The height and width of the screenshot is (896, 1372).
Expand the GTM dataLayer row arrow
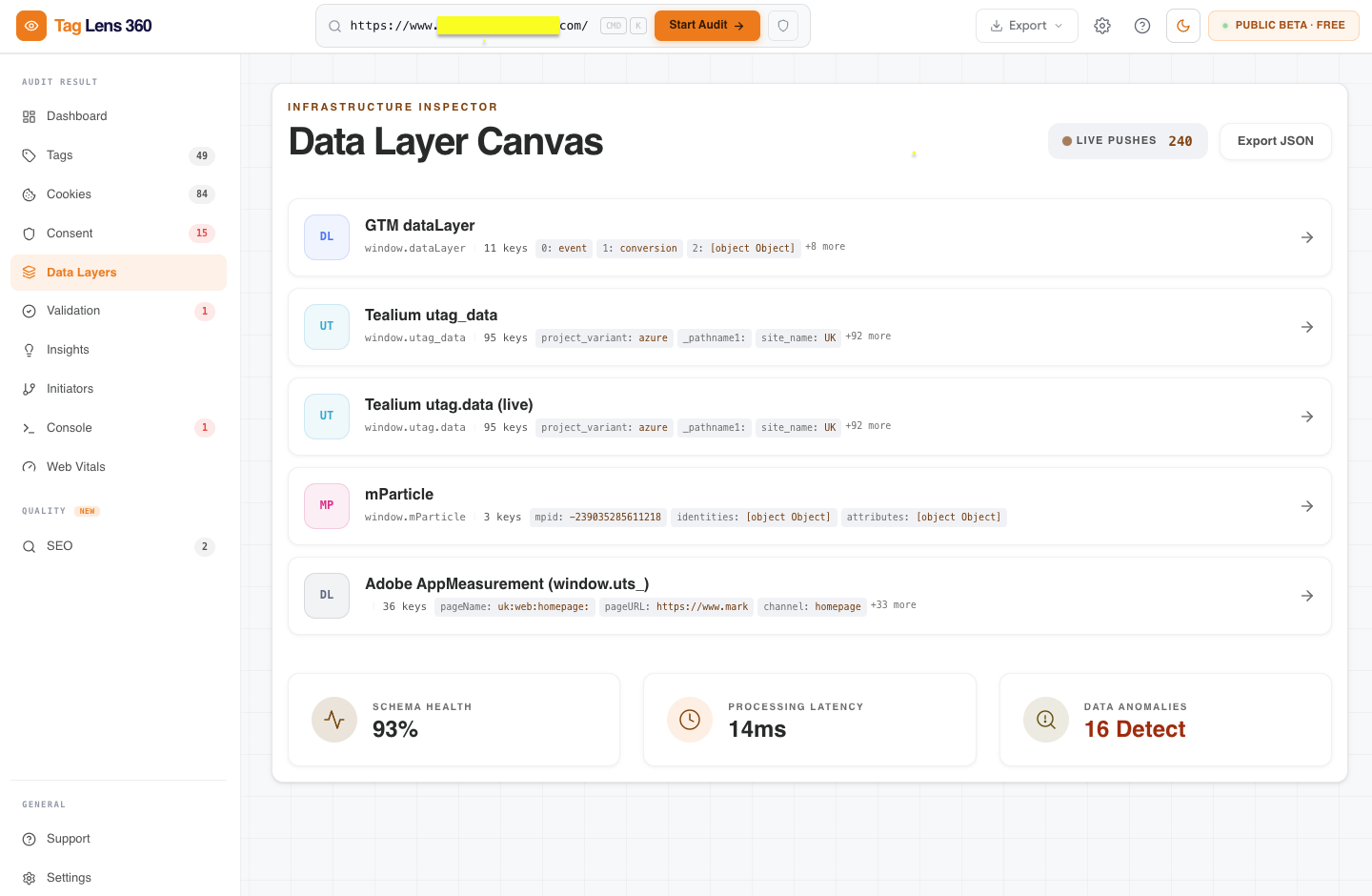pyautogui.click(x=1307, y=237)
